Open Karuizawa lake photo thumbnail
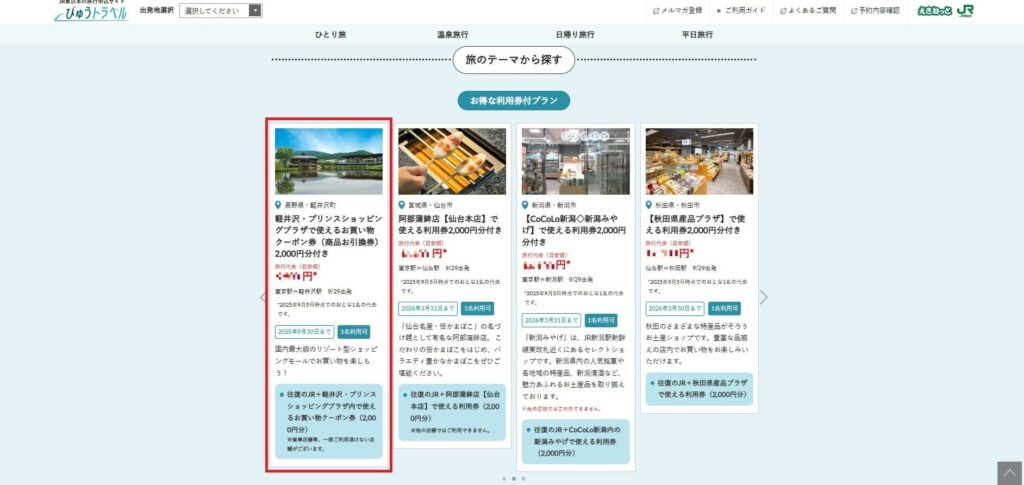This screenshot has width=1024, height=485. click(328, 161)
